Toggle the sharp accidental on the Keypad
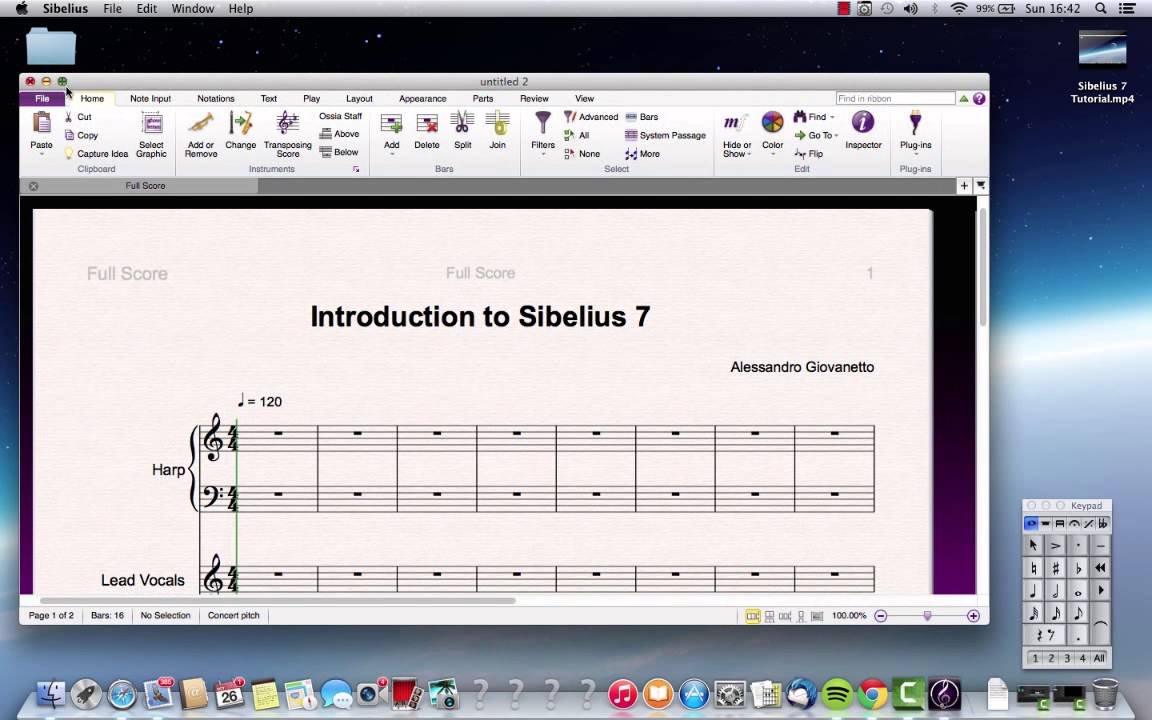 1055,568
